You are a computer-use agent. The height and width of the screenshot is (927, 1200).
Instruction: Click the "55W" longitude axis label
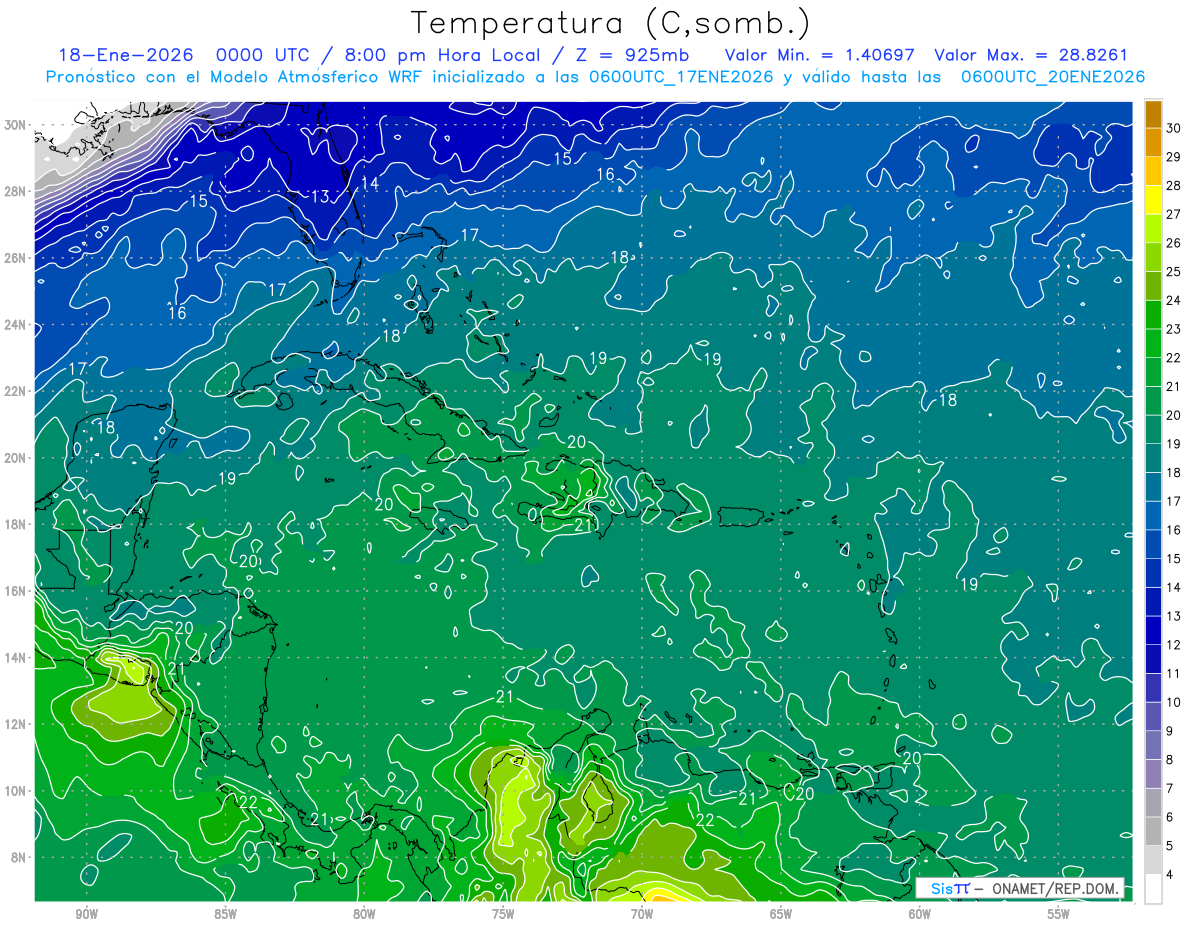tap(1059, 914)
